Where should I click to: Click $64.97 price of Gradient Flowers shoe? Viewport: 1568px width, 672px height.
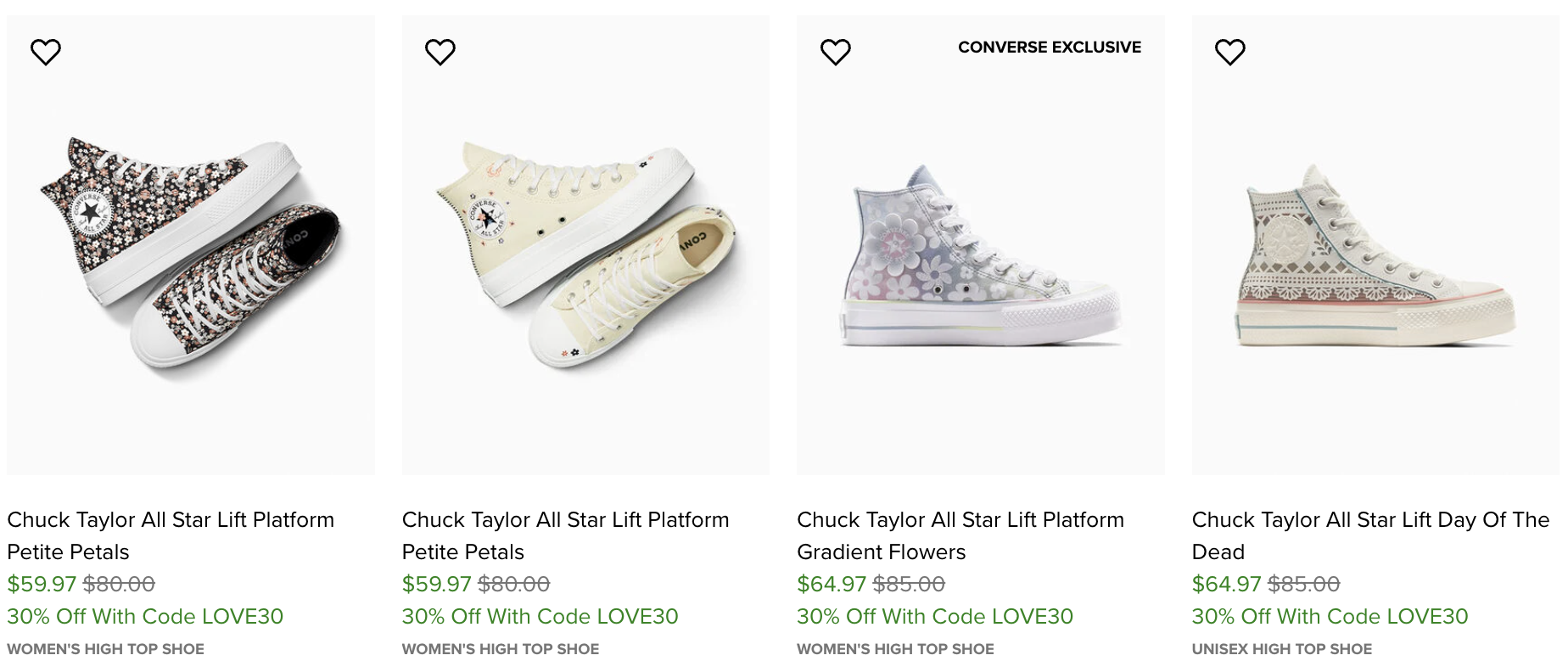click(x=831, y=584)
